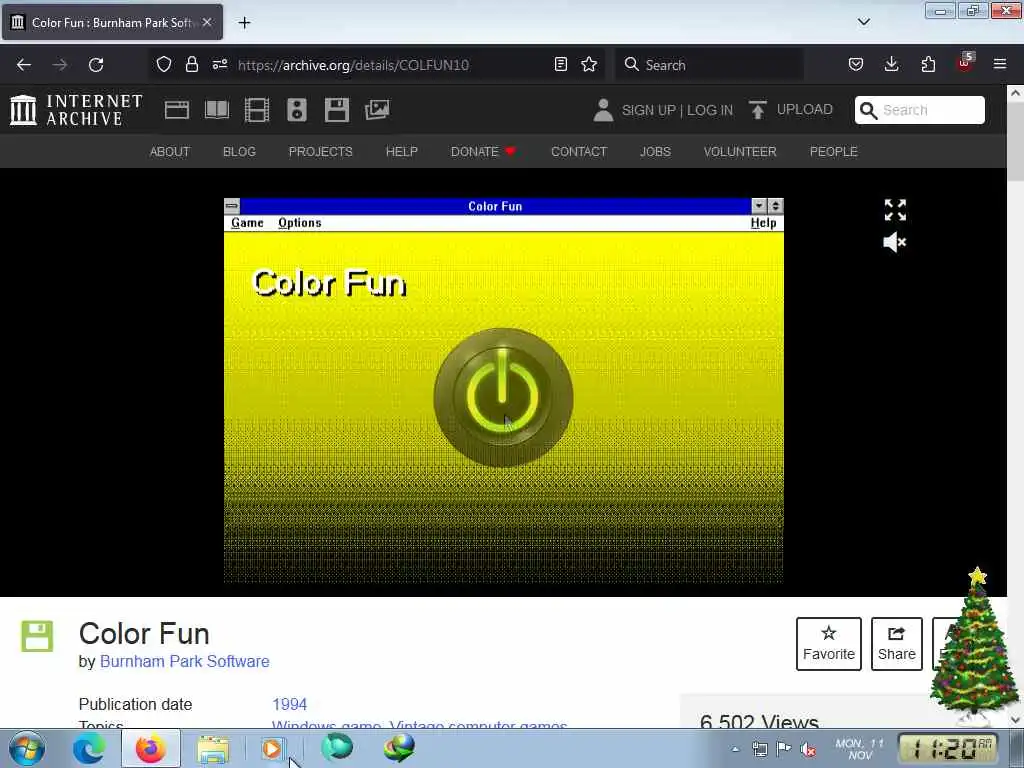This screenshot has height=768, width=1024.
Task: Open the Software floppy section icon
Action: coord(337,110)
